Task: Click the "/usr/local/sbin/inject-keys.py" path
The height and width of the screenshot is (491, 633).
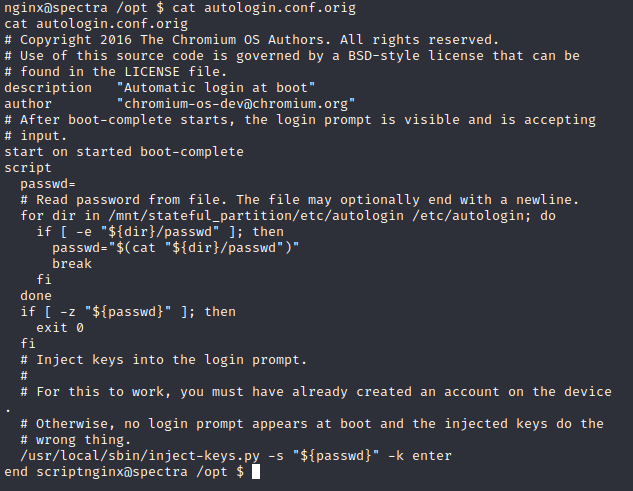Action: click(x=140, y=455)
